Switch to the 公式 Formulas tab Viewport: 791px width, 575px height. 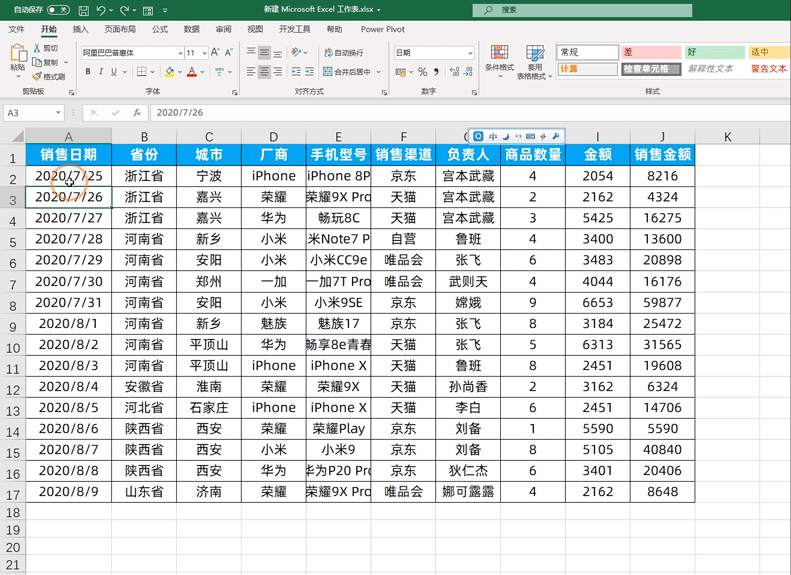point(160,29)
